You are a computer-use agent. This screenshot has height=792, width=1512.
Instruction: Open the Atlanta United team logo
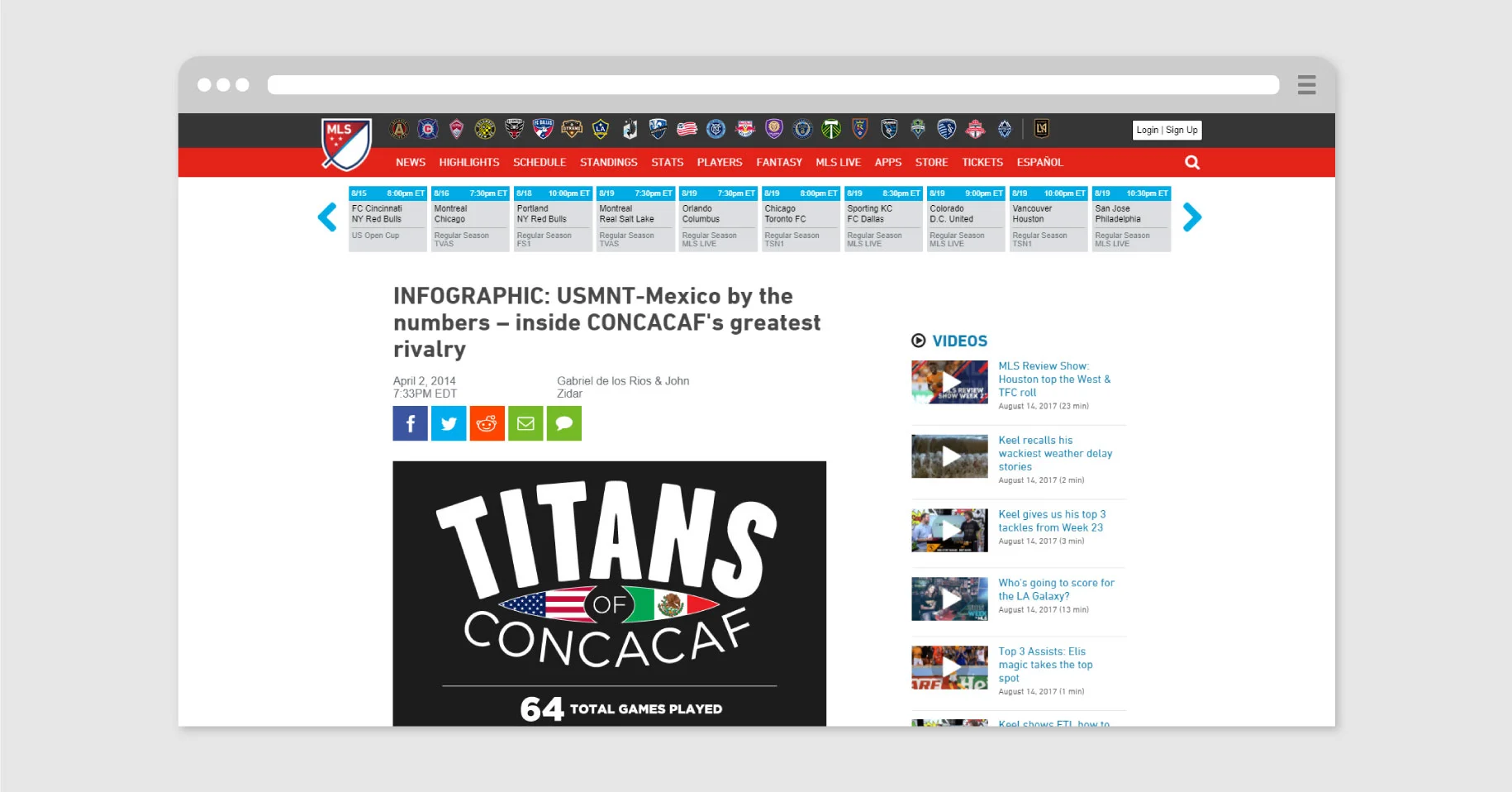tap(399, 129)
